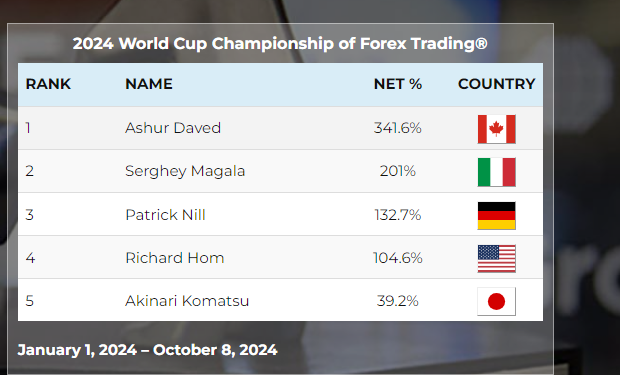Select the NAME column header
The width and height of the screenshot is (620, 375).
point(149,84)
